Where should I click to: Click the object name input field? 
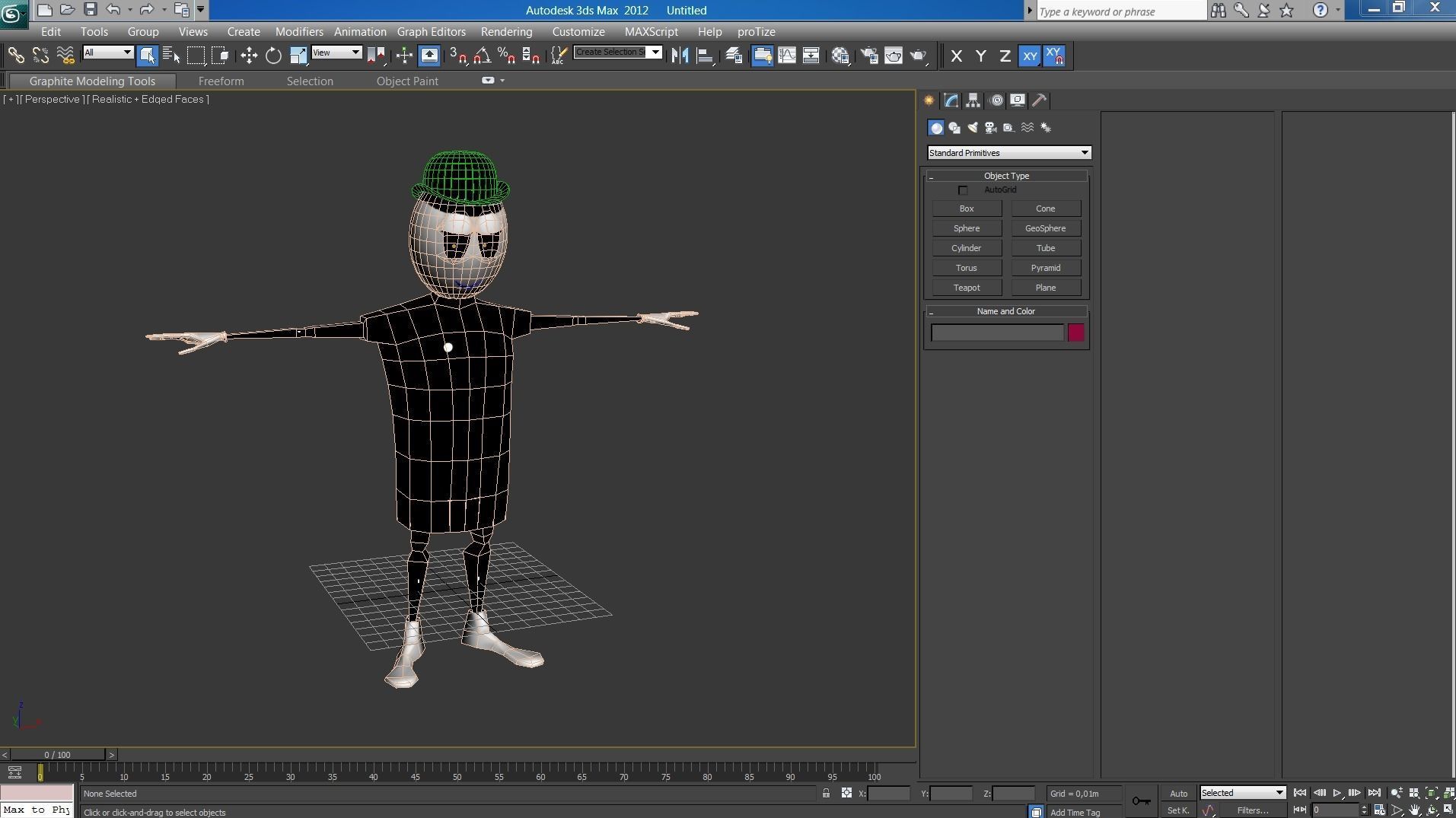click(997, 333)
